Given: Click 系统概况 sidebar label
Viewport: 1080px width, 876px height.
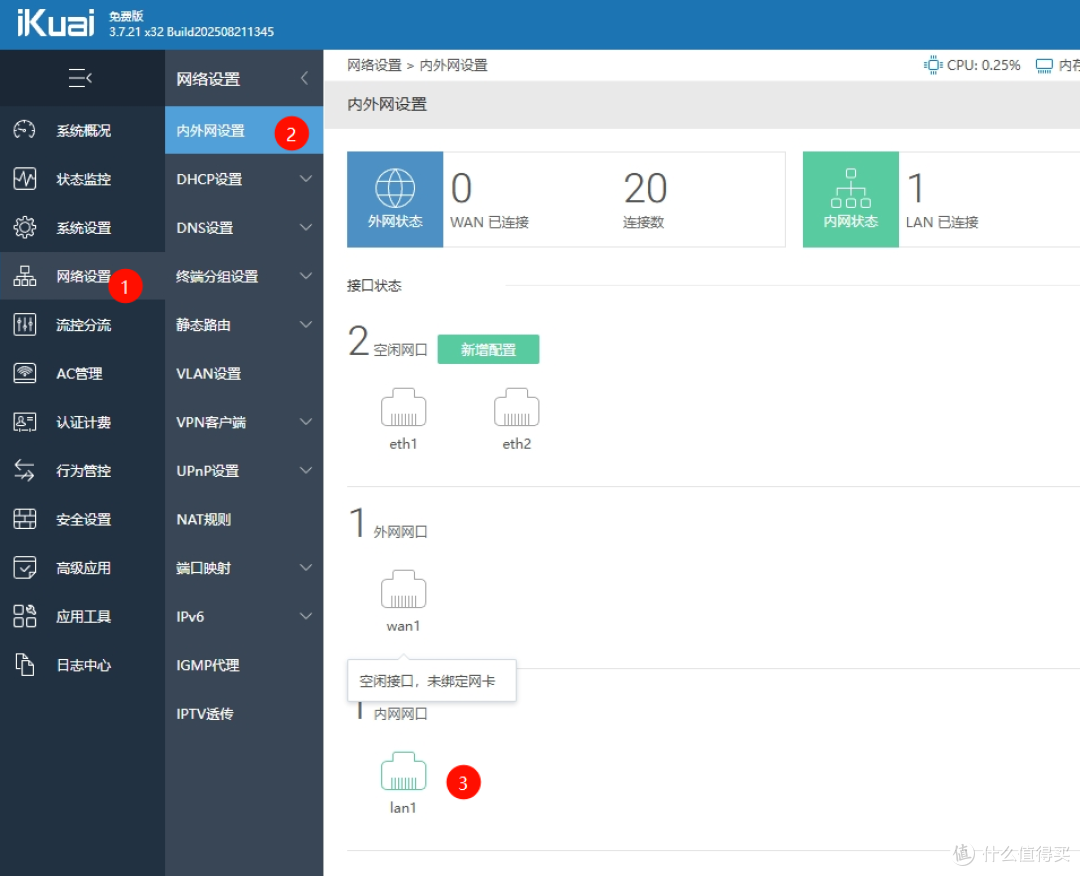Looking at the screenshot, I should point(83,130).
